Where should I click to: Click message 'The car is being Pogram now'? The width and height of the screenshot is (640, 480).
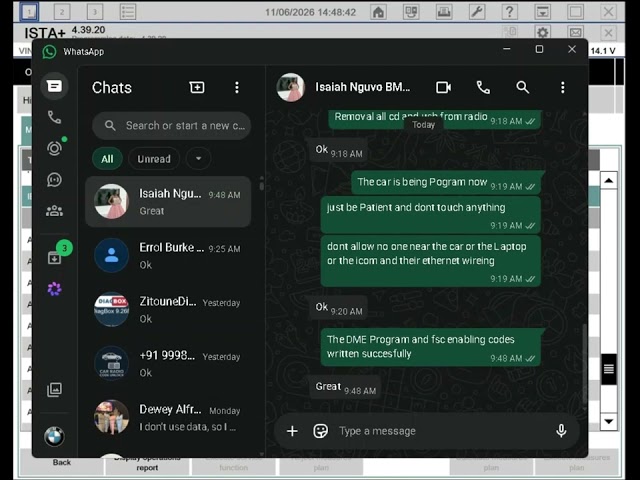(446, 182)
